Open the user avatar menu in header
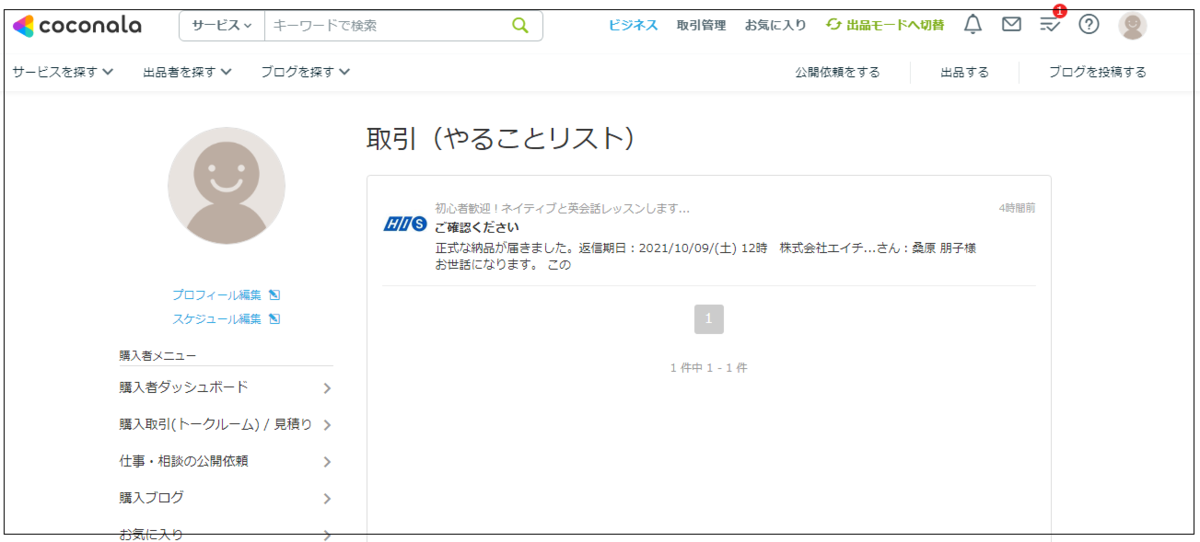The height and width of the screenshot is (542, 1200). pos(1133,26)
